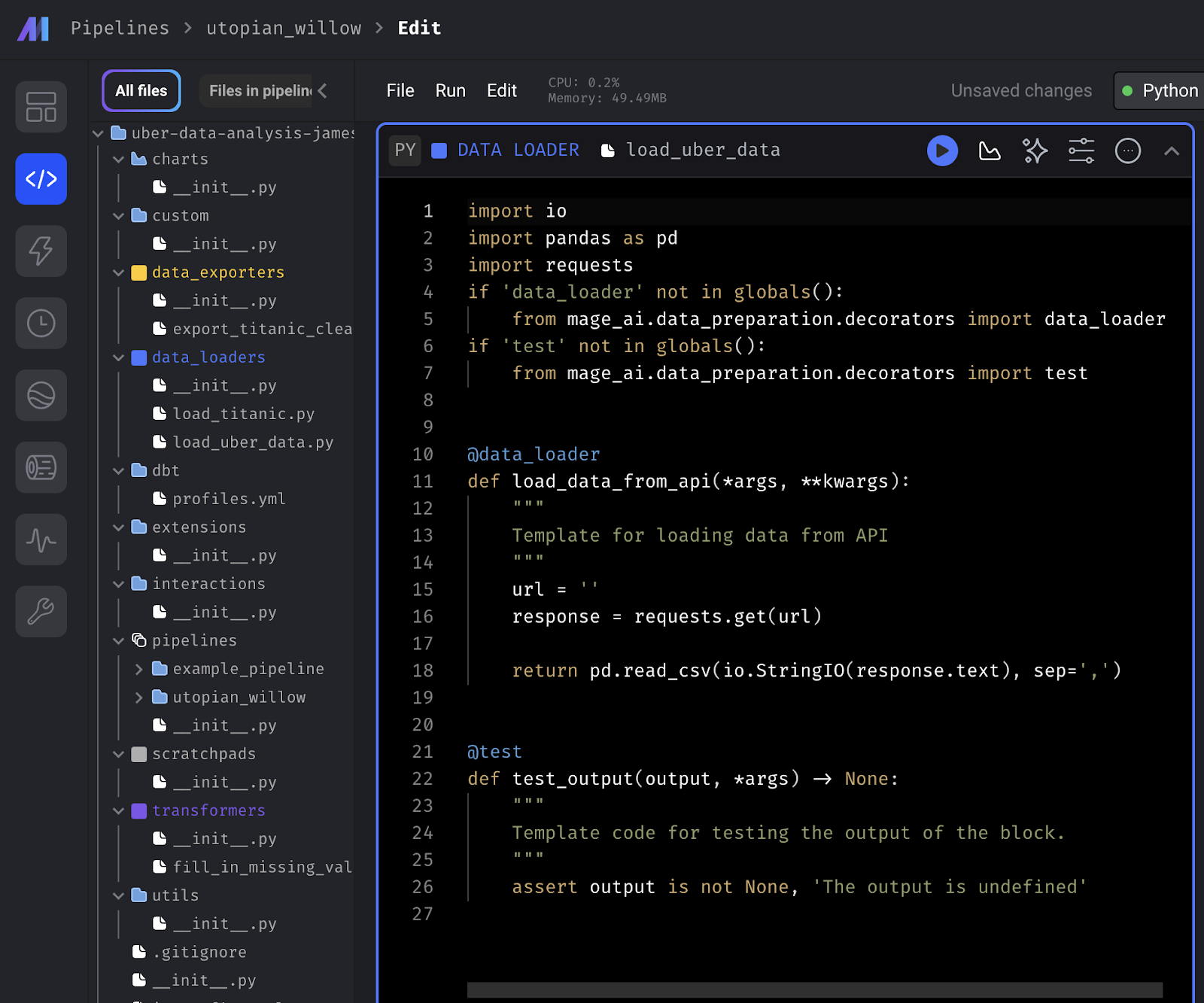Open the chart icon in block header
The image size is (1204, 1003).
click(x=989, y=150)
